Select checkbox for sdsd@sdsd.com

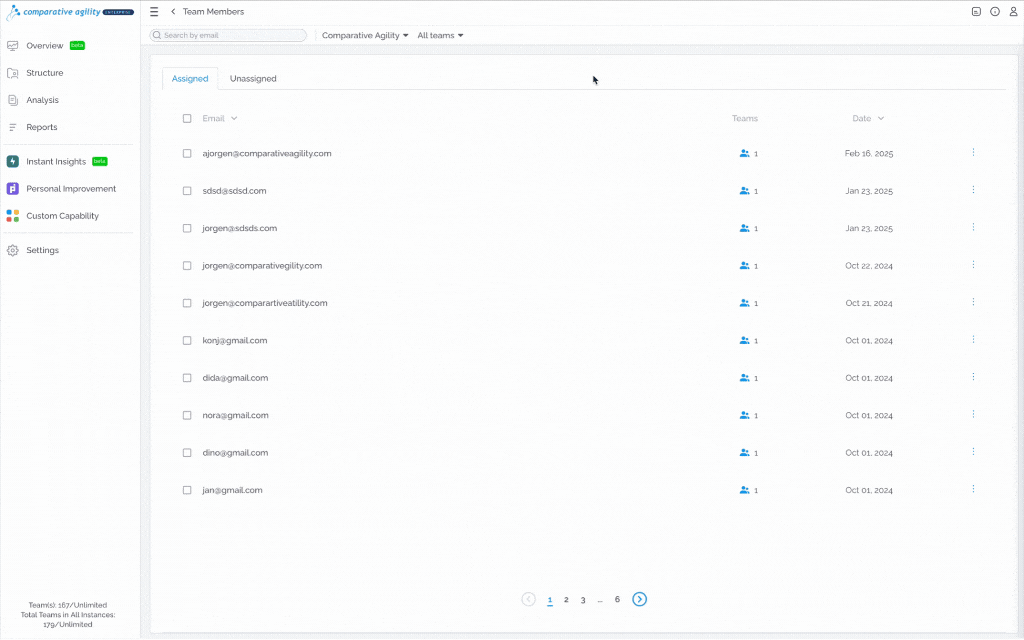point(187,191)
